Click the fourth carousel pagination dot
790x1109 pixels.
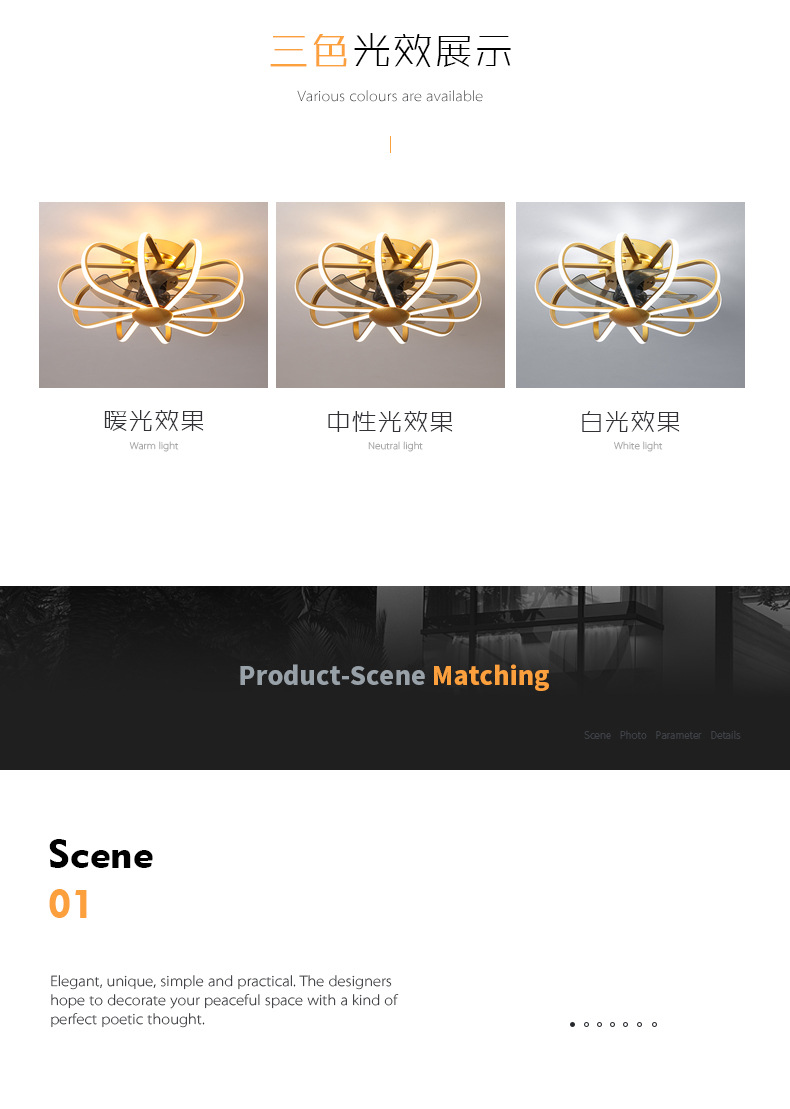[x=612, y=1024]
